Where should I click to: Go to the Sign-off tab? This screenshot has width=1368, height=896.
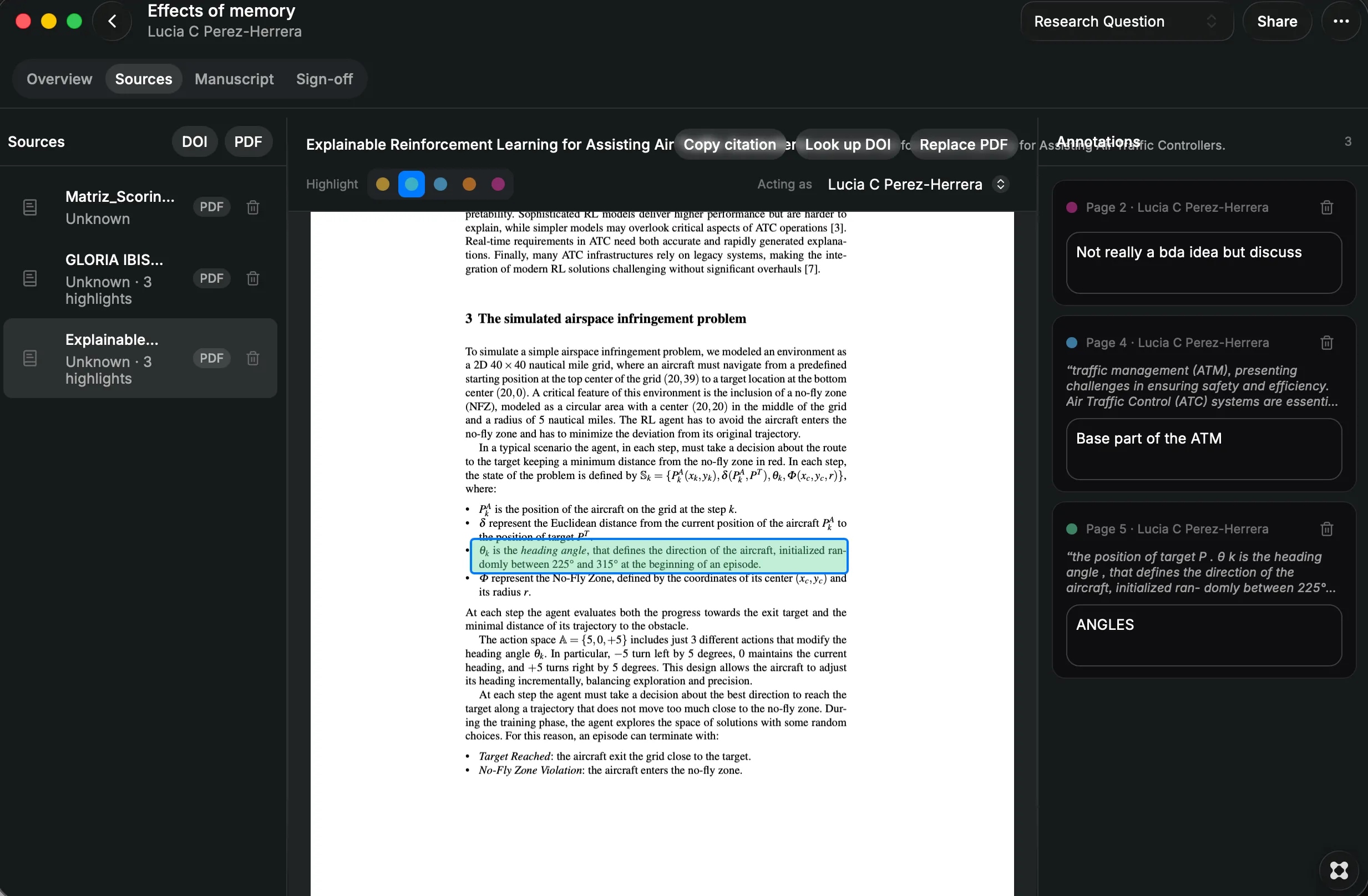coord(324,79)
